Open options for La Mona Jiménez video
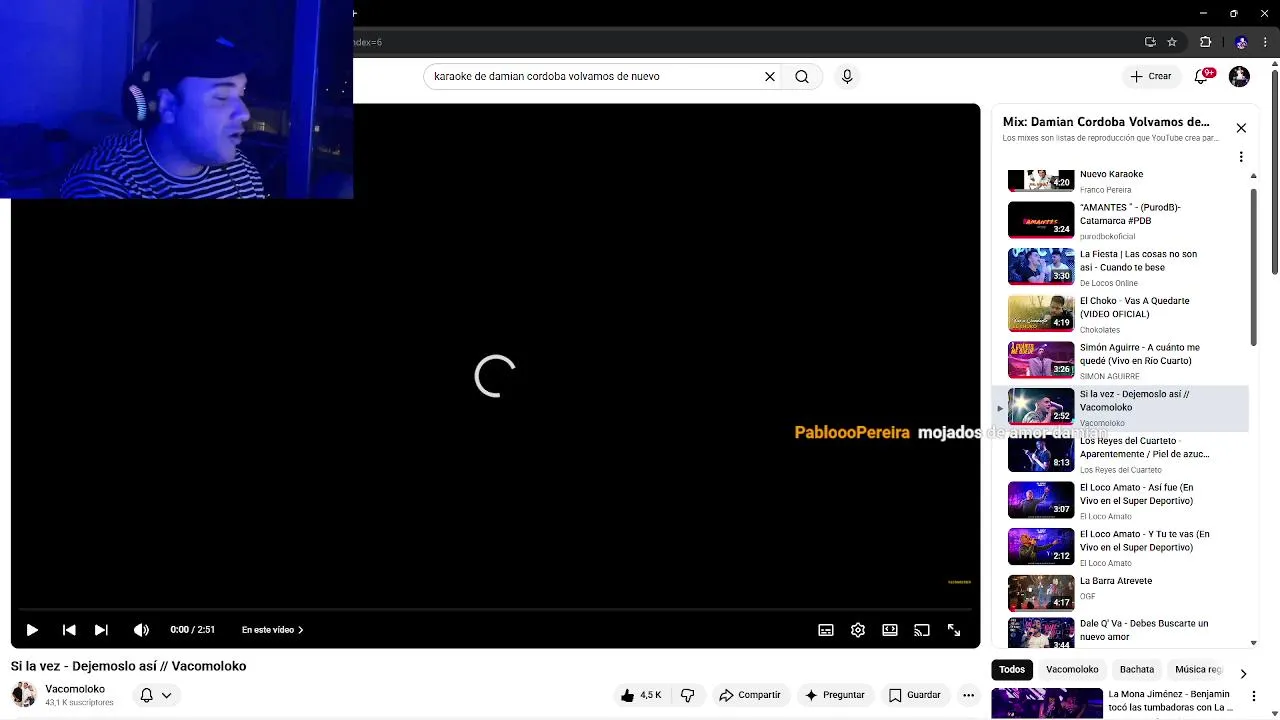 click(1254, 697)
